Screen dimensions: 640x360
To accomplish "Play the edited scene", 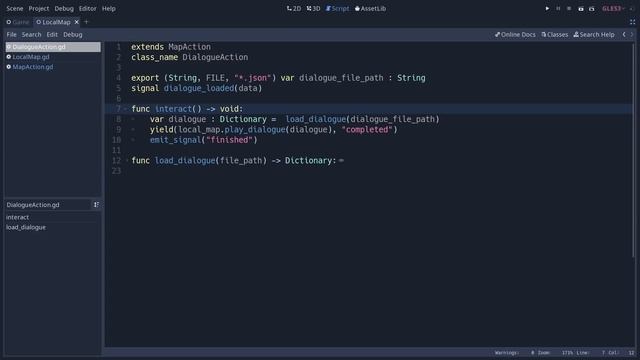I will coord(580,9).
